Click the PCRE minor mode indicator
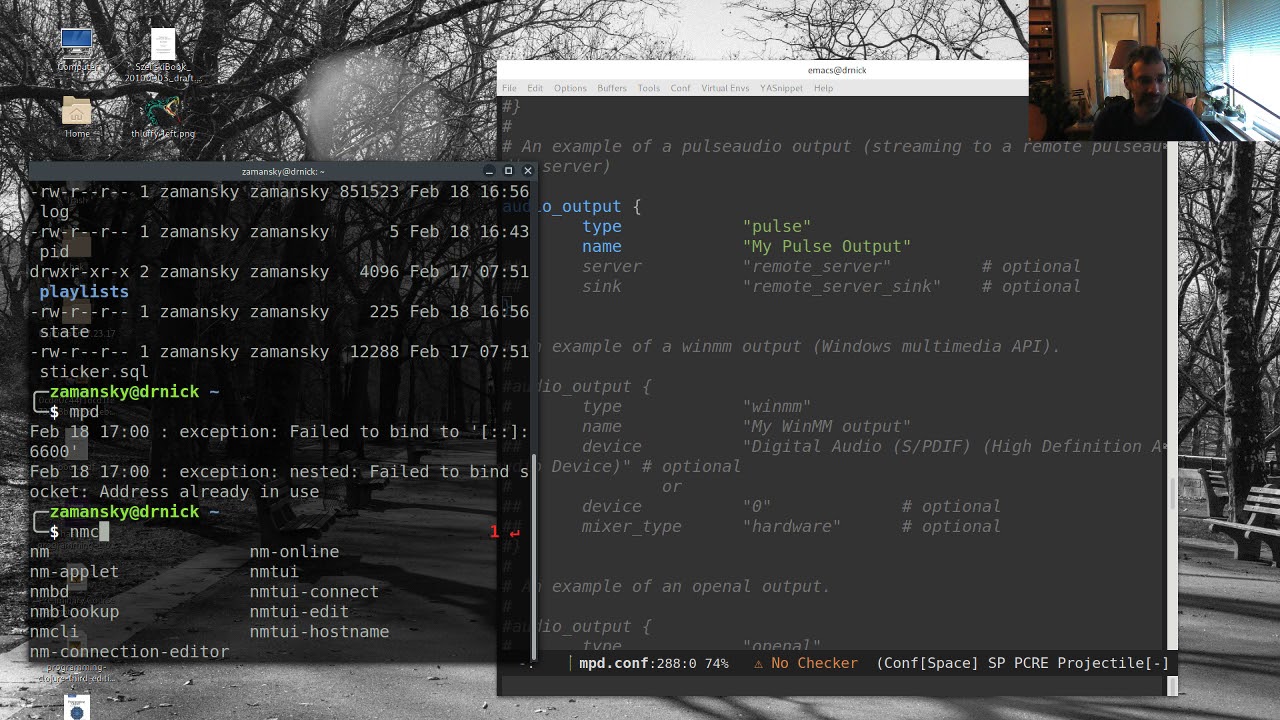 pyautogui.click(x=1031, y=663)
